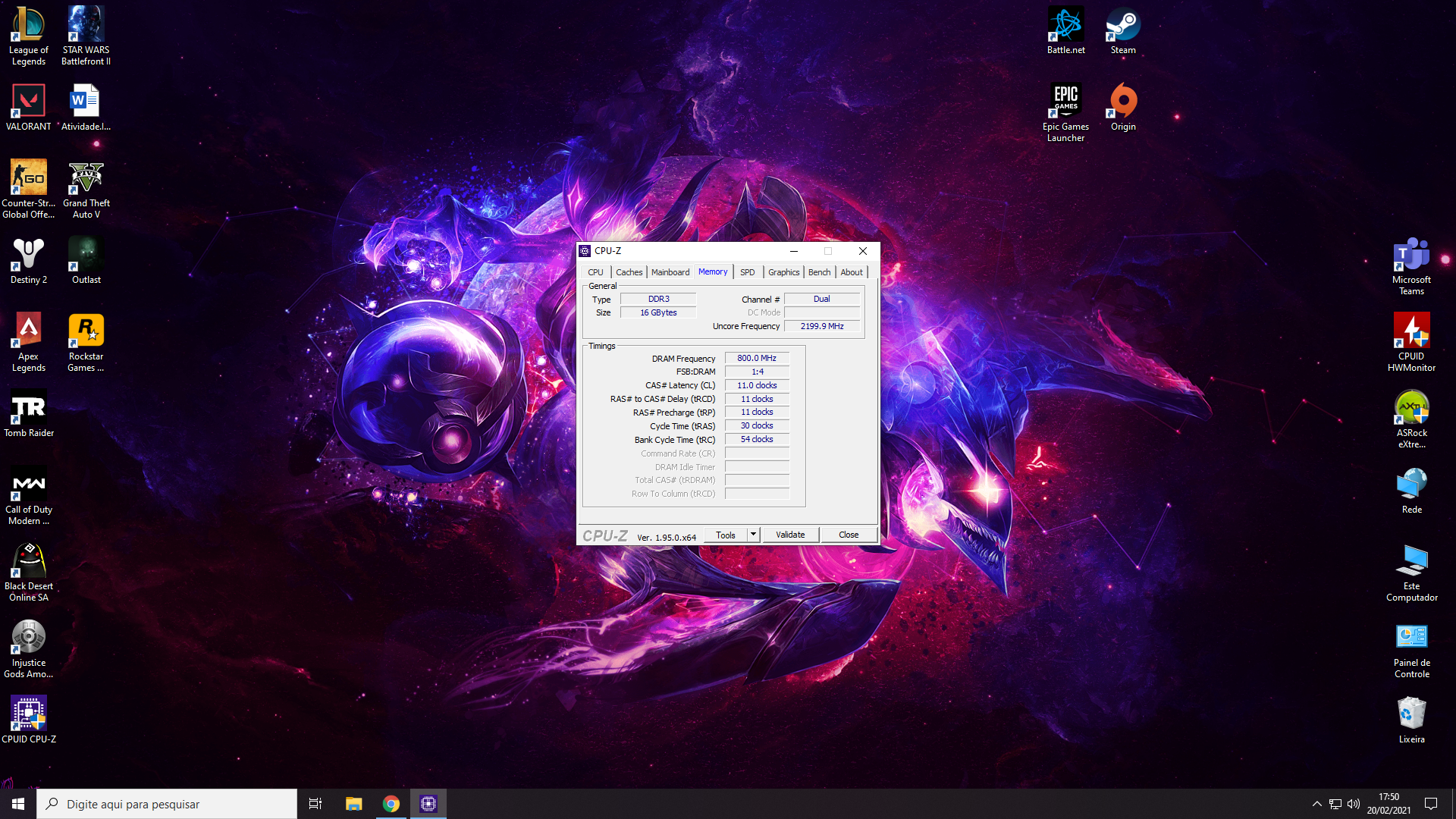The height and width of the screenshot is (819, 1456).
Task: Select the Steam desktop icon
Action: (1124, 30)
